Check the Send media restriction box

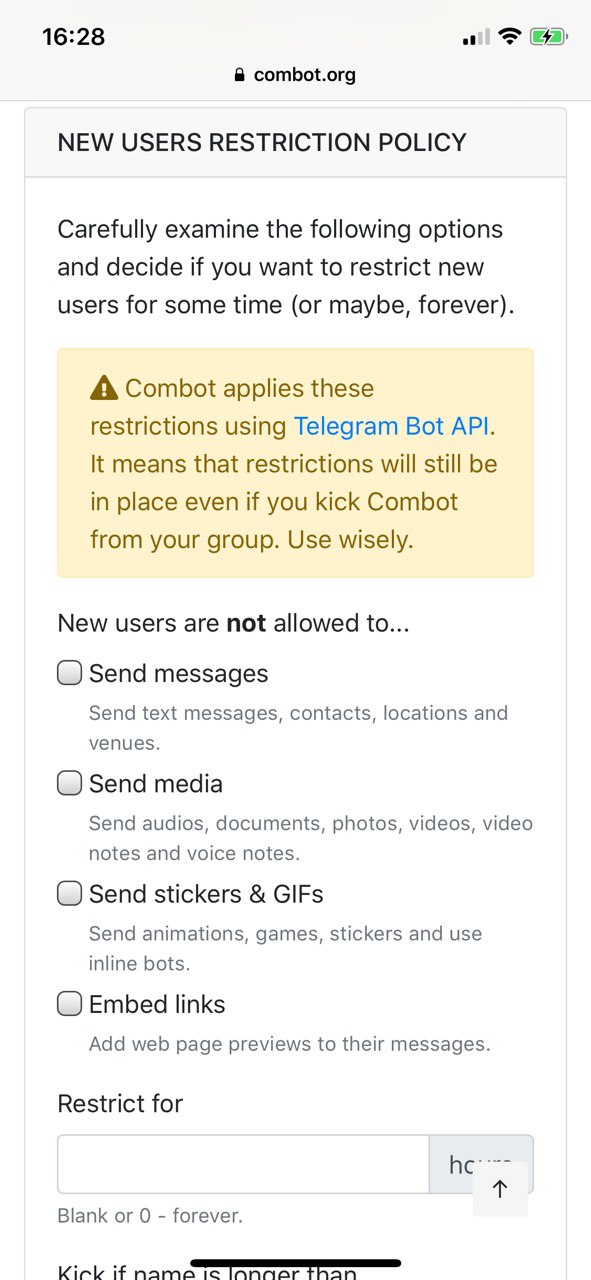tap(69, 783)
